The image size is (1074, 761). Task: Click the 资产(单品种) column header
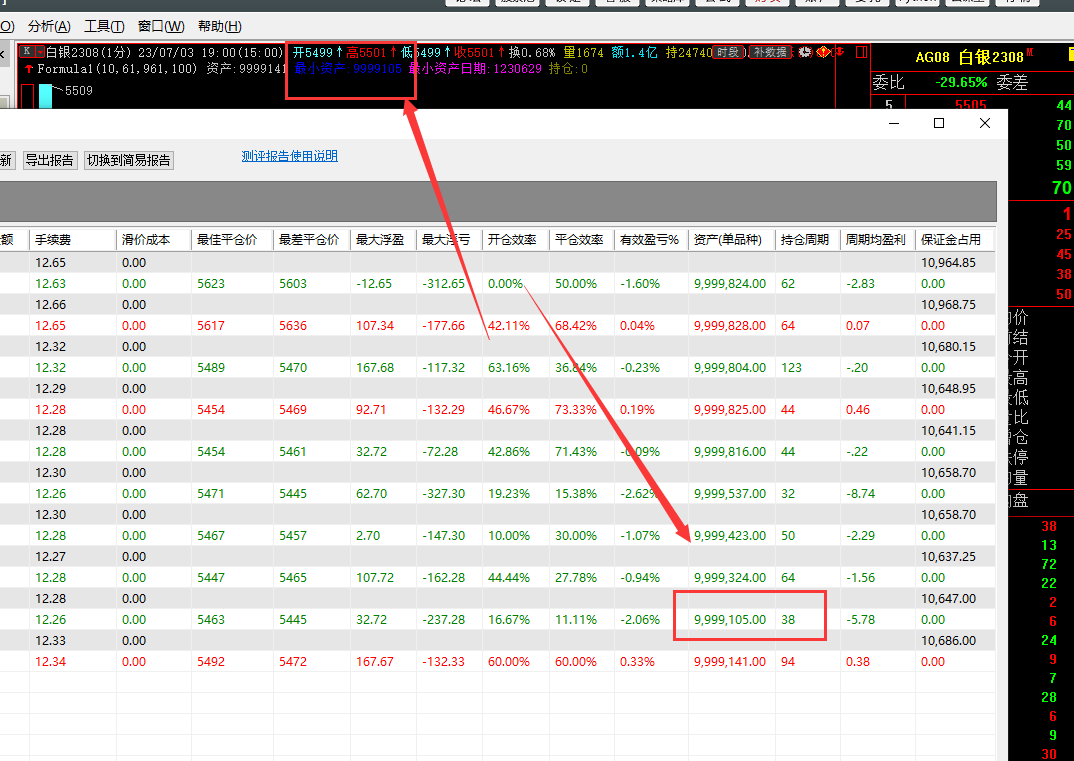tap(732, 240)
